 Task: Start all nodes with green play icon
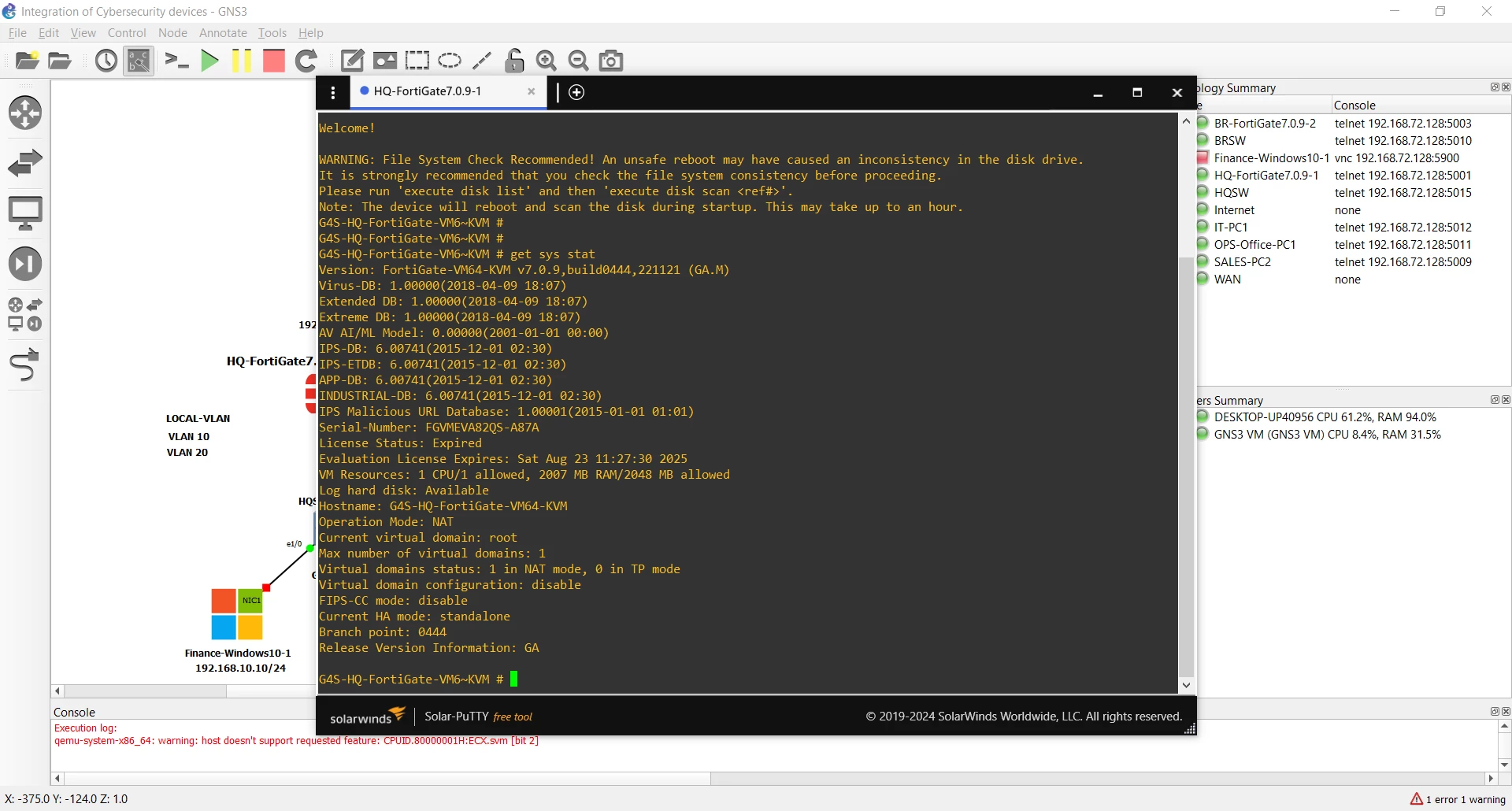tap(209, 61)
